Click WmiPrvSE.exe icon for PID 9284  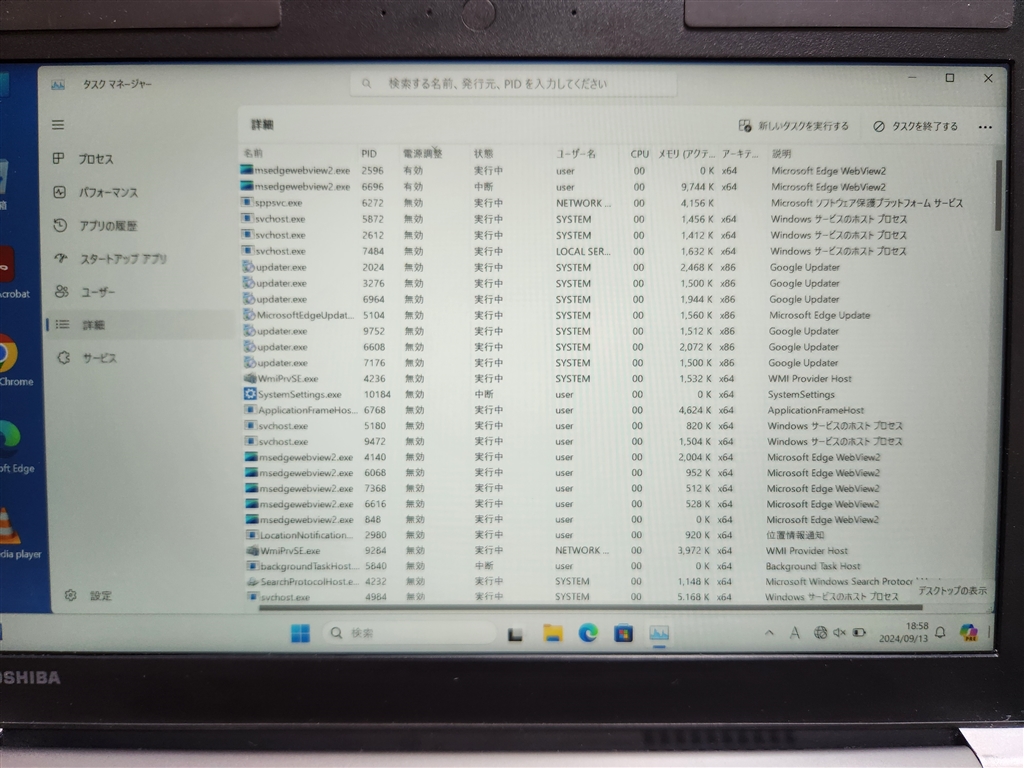(x=252, y=551)
